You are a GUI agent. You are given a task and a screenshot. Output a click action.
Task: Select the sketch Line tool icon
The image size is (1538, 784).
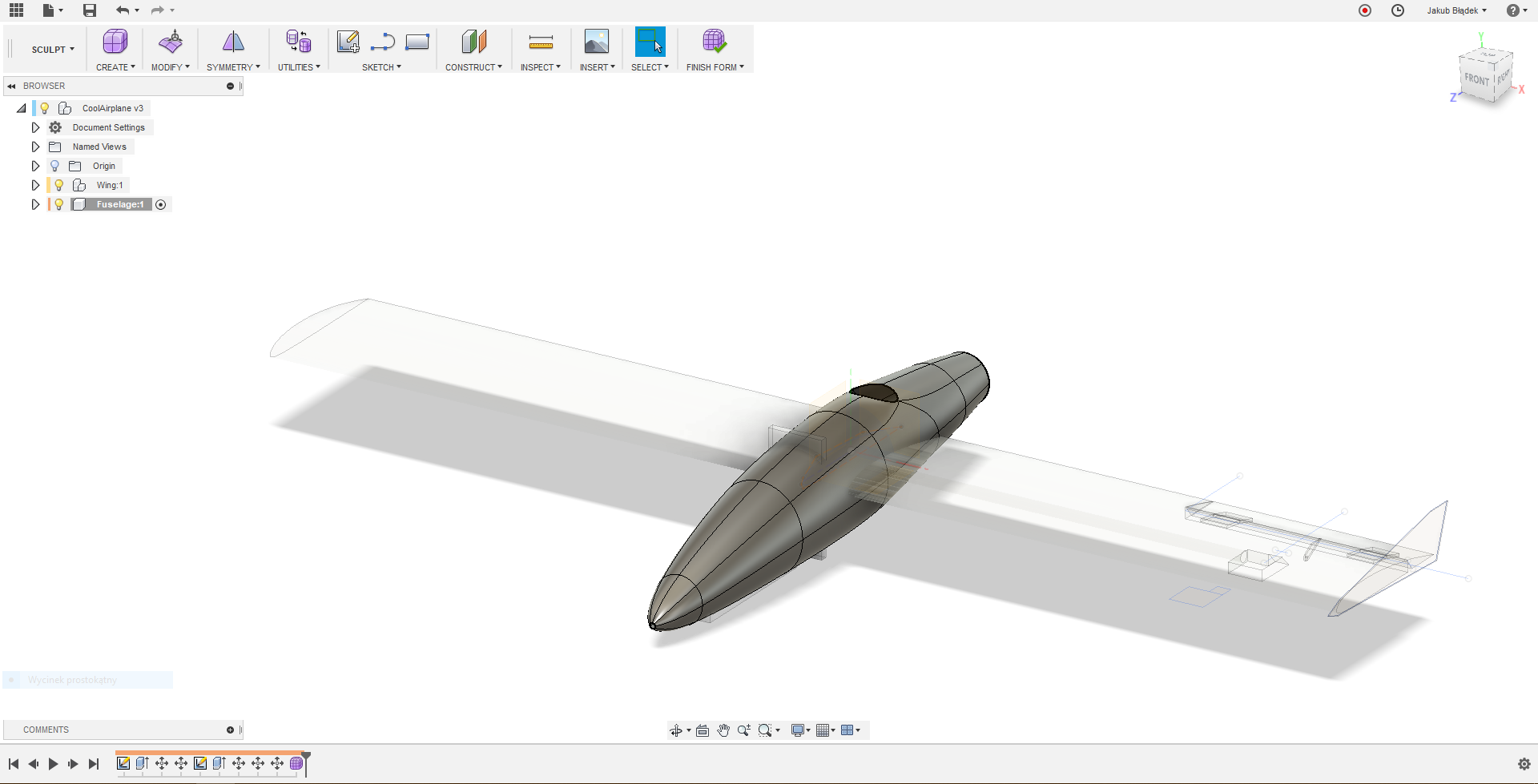tap(383, 42)
